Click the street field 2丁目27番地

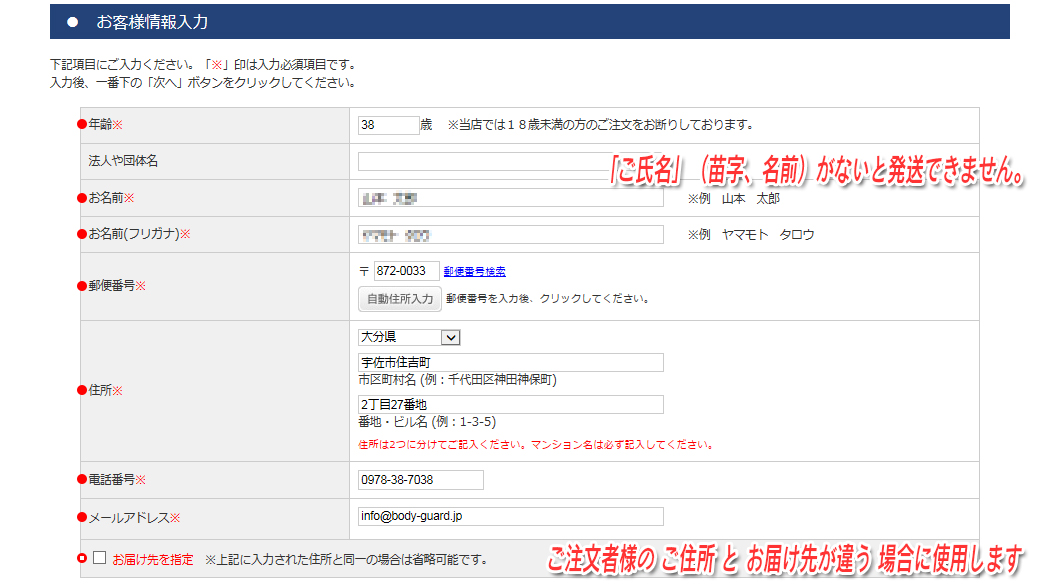(511, 404)
